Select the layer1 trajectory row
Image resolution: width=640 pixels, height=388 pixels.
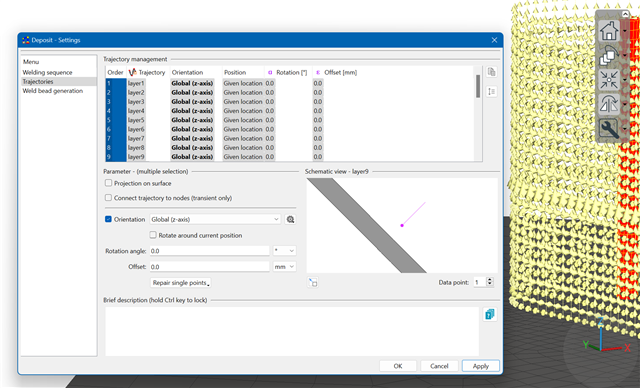click(136, 83)
